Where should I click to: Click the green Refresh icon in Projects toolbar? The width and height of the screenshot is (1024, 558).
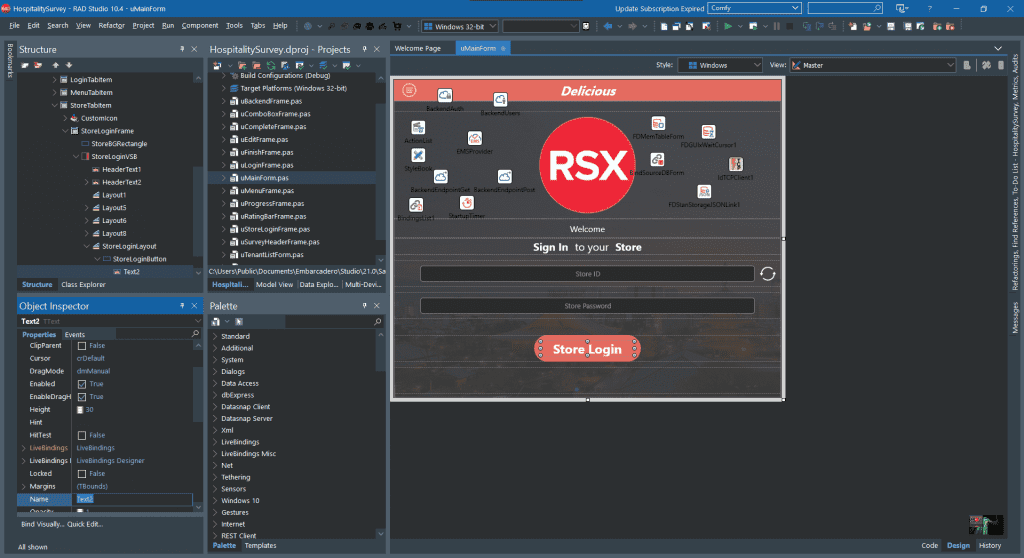tap(271, 65)
